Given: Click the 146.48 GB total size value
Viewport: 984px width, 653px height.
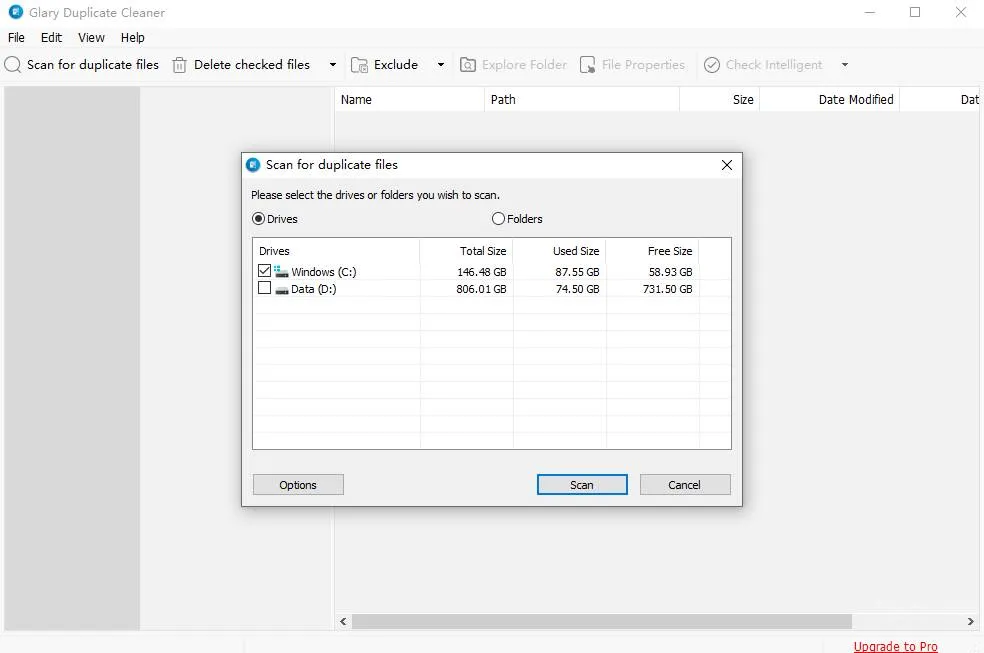Looking at the screenshot, I should click(481, 272).
